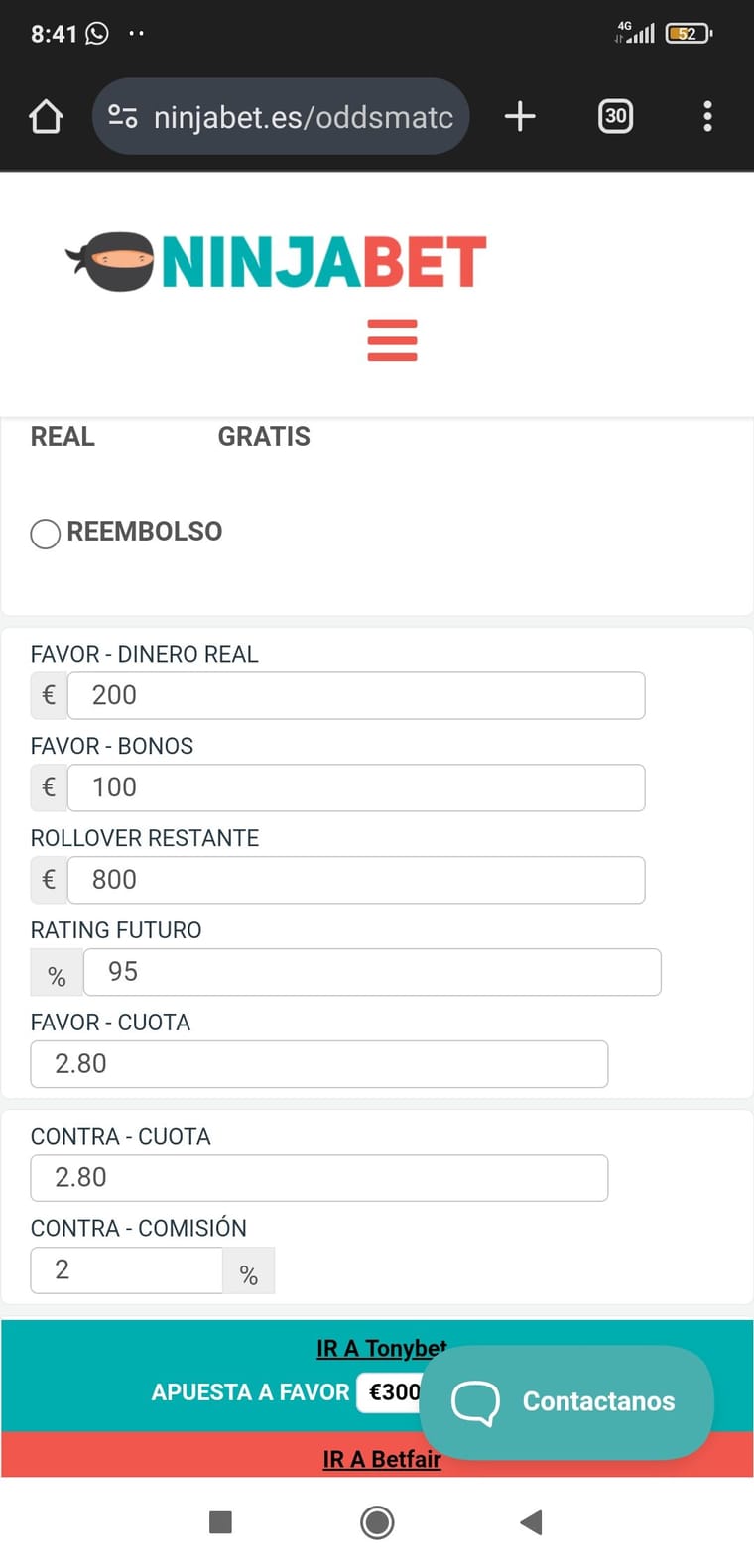Open a new browser tab
754x1568 pixels.
520,117
